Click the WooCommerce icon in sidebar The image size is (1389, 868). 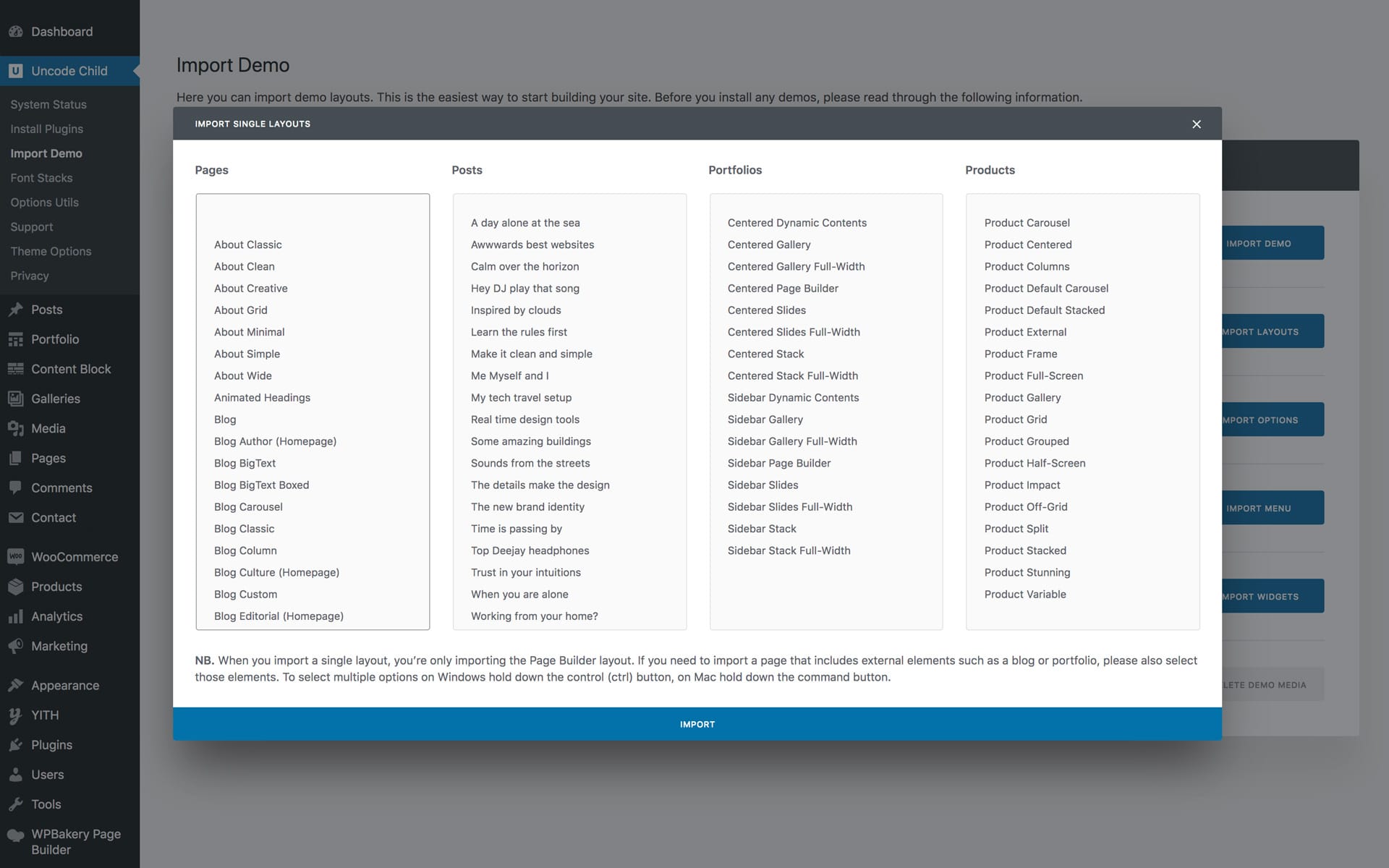[x=15, y=557]
